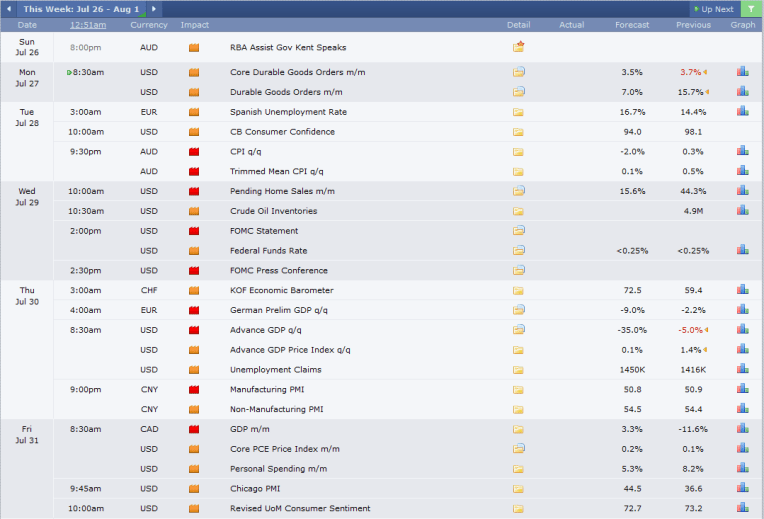
Task: Click forecast value -35.0% for Advance GDP
Action: click(632, 330)
